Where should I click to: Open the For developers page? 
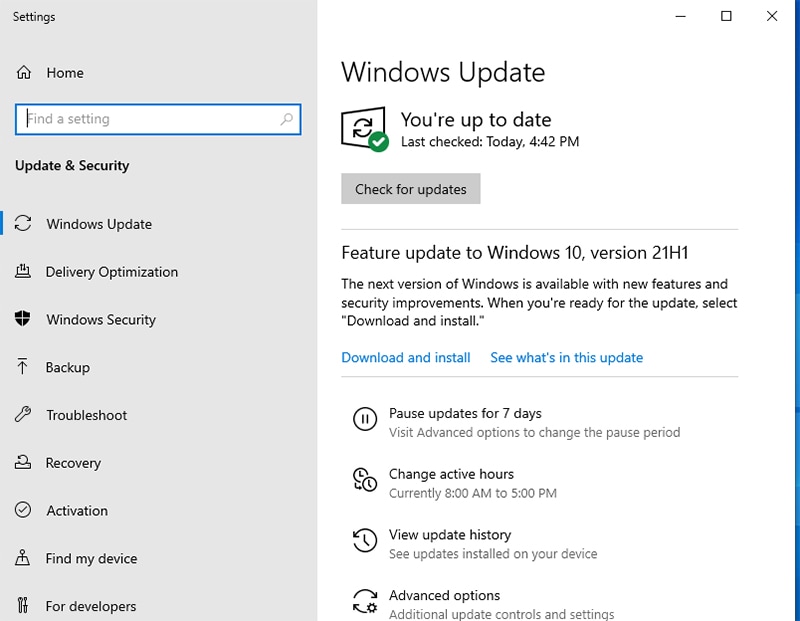click(91, 606)
